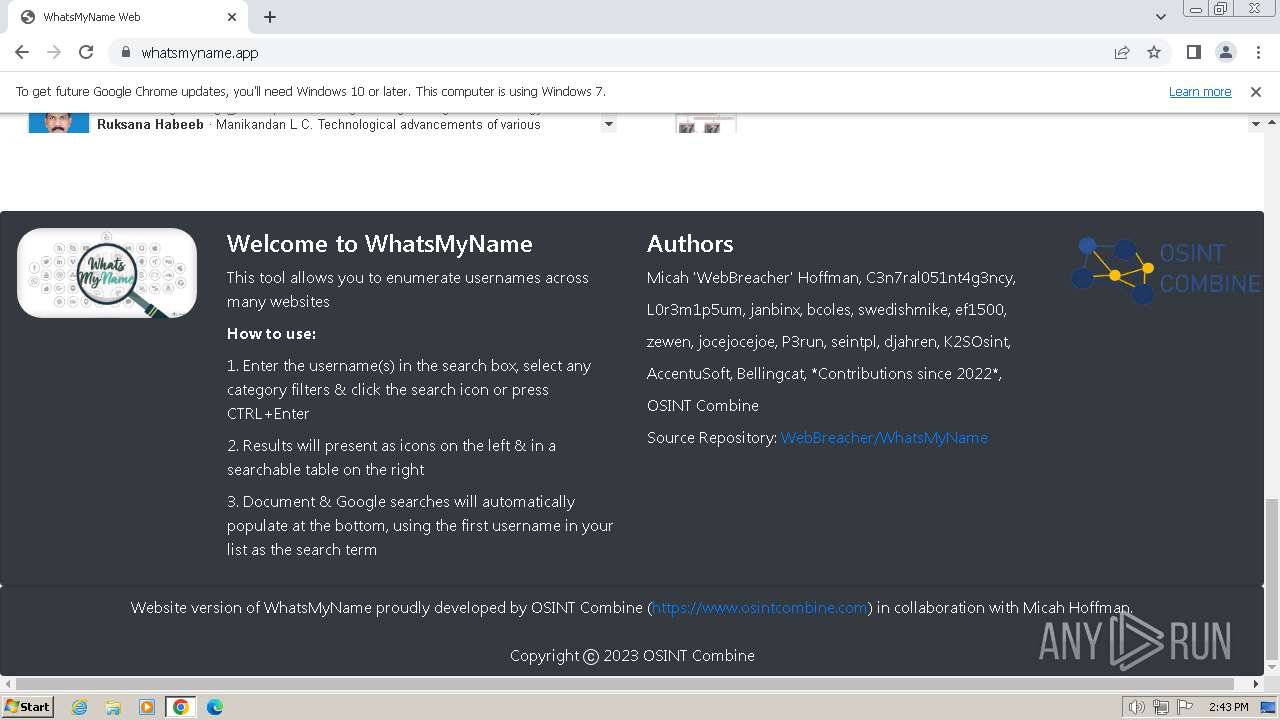Click the Authors heading
The image size is (1280, 720).
click(x=690, y=244)
